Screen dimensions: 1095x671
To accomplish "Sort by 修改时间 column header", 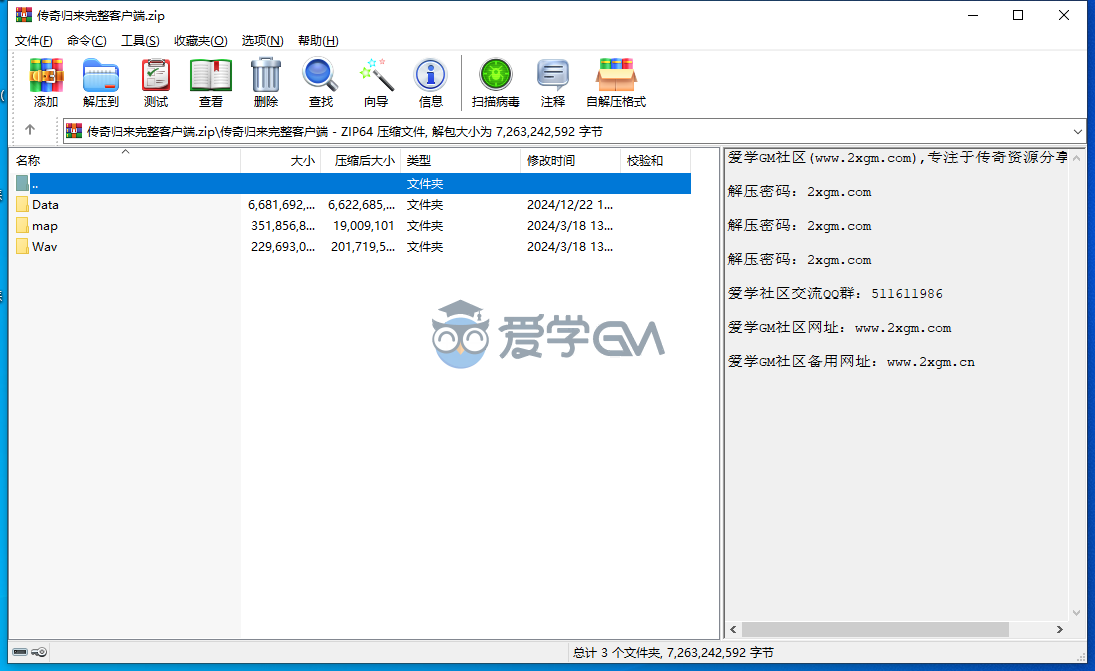I will point(571,161).
